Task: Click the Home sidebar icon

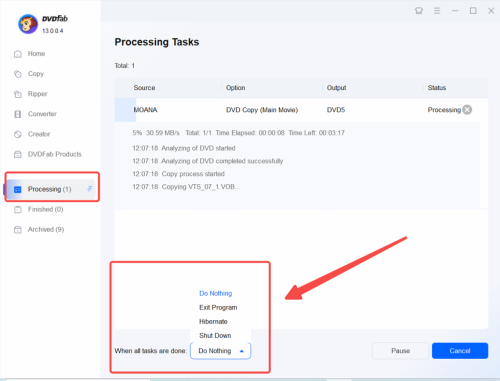Action: tap(18, 54)
